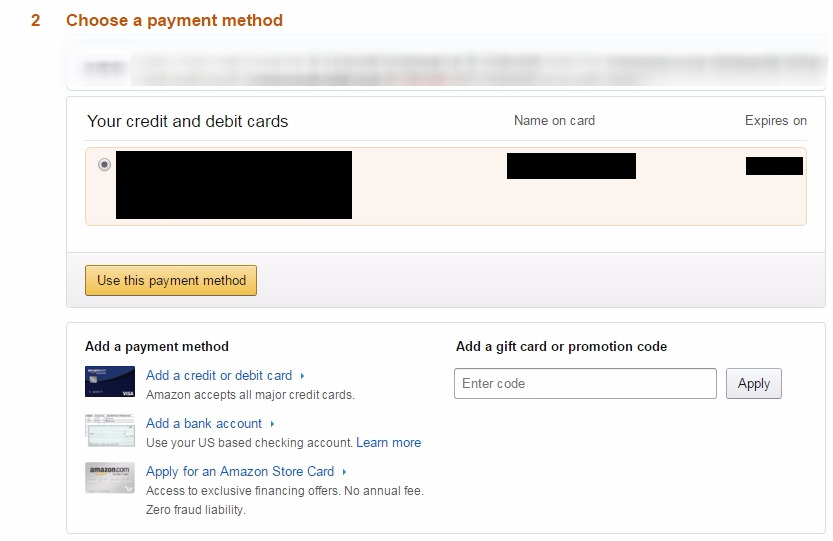
Task: Open the Add a credit or debit card link
Action: pyautogui.click(x=219, y=376)
